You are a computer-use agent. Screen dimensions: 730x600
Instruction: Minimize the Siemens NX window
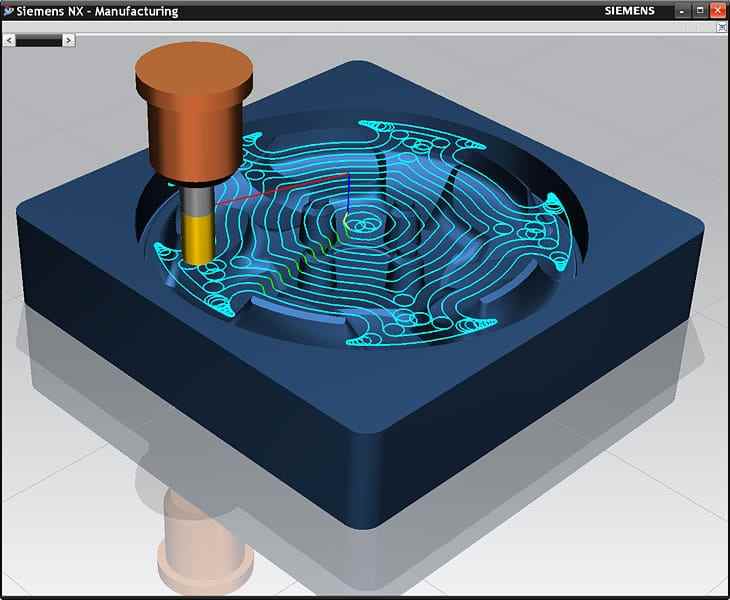[683, 11]
